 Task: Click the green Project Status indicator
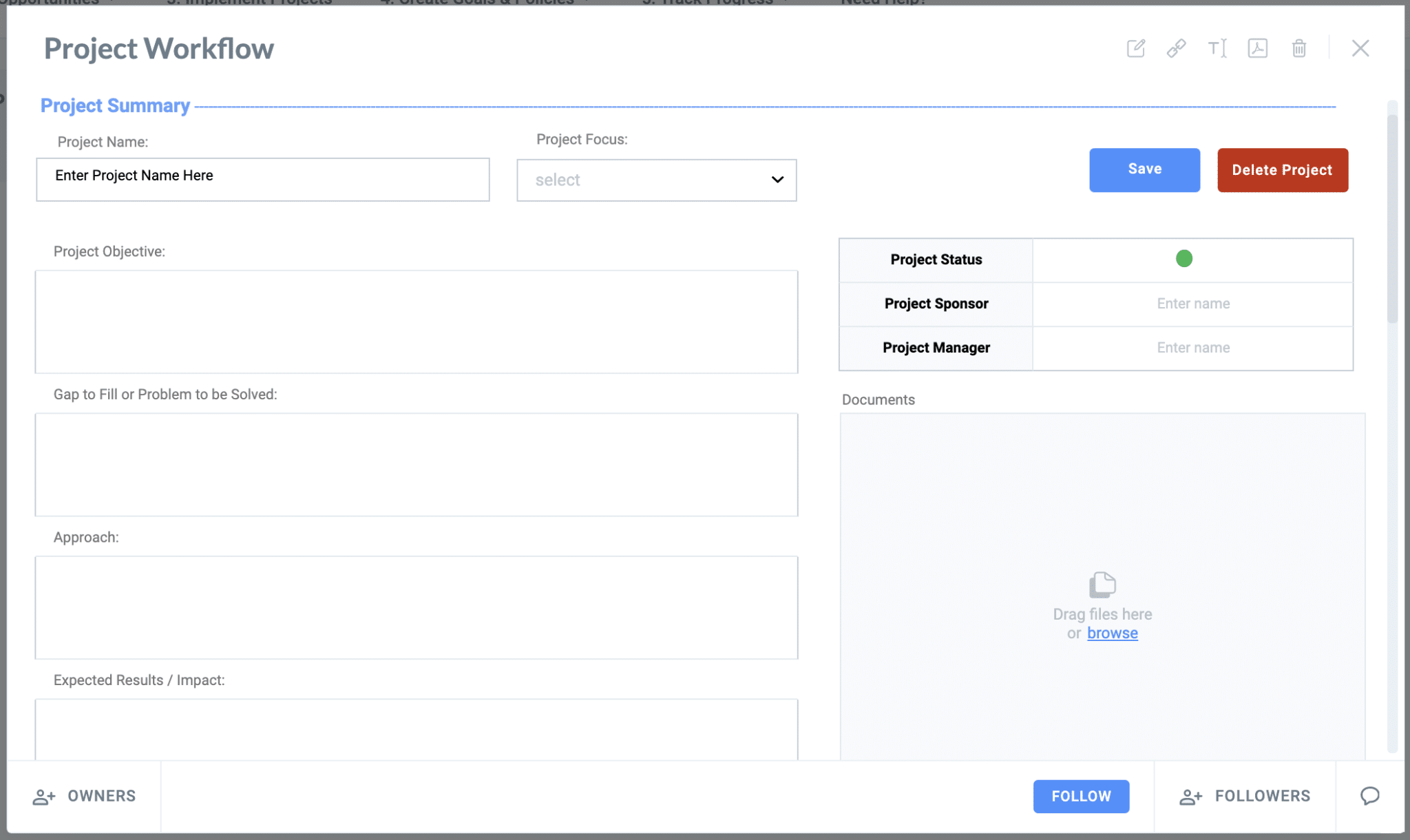tap(1183, 259)
